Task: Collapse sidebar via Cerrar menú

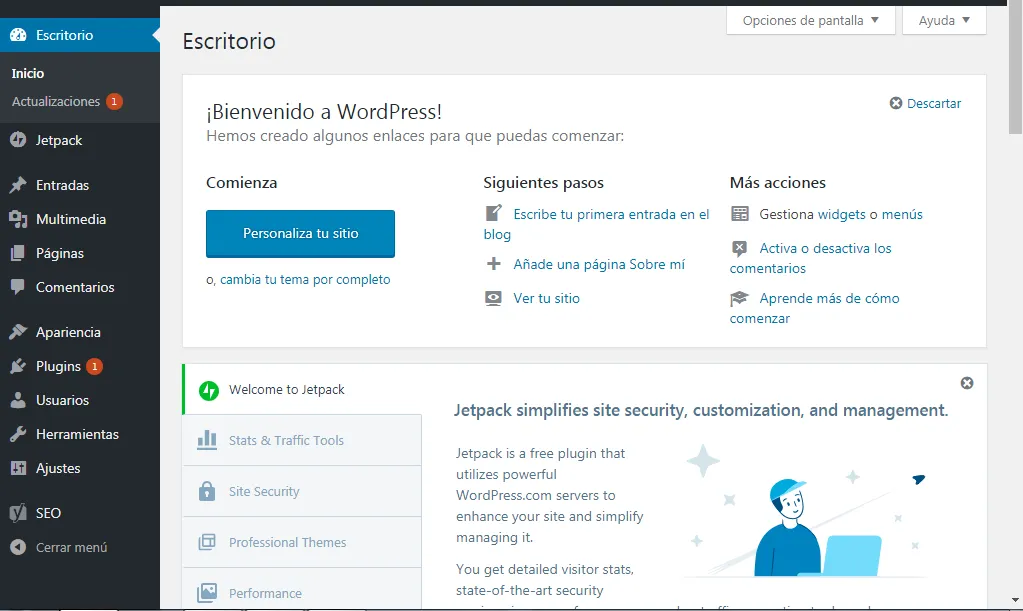Action: (x=80, y=547)
